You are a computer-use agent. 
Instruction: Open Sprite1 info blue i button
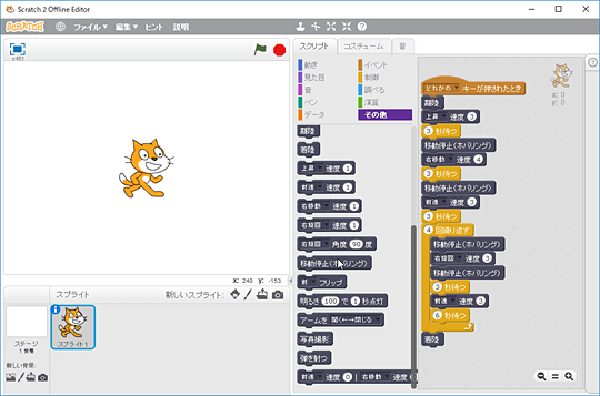tap(55, 309)
